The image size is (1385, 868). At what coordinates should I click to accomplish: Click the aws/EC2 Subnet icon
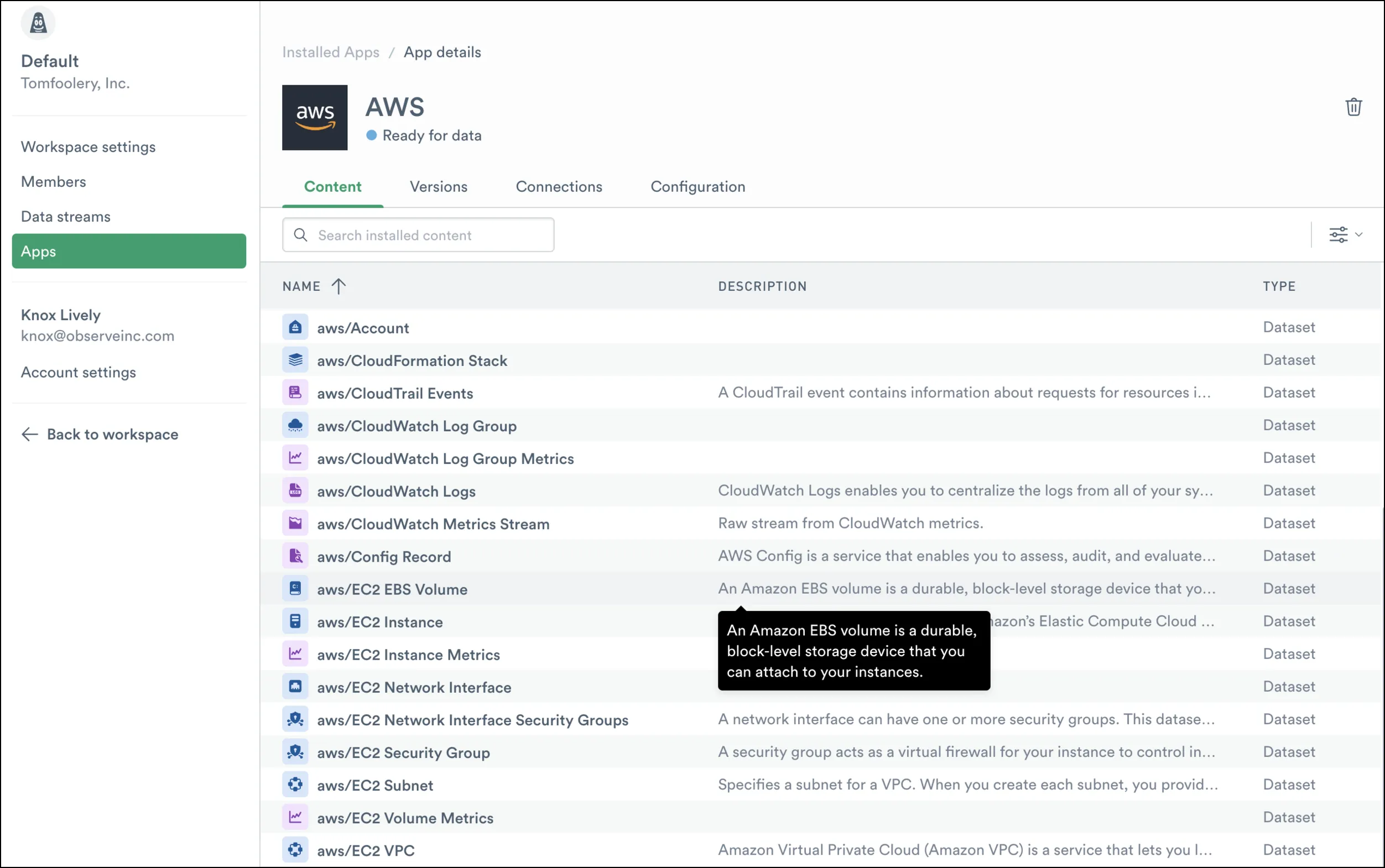(295, 785)
